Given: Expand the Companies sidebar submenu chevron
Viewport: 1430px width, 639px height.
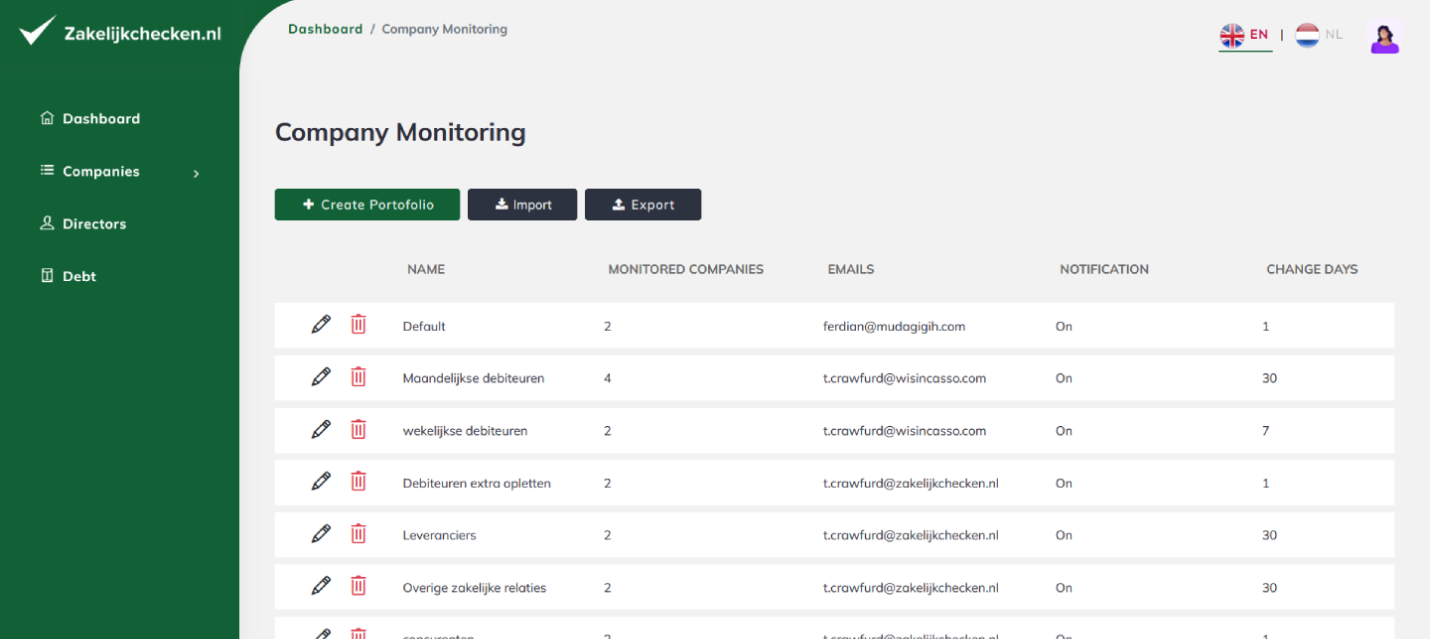Looking at the screenshot, I should pyautogui.click(x=196, y=173).
